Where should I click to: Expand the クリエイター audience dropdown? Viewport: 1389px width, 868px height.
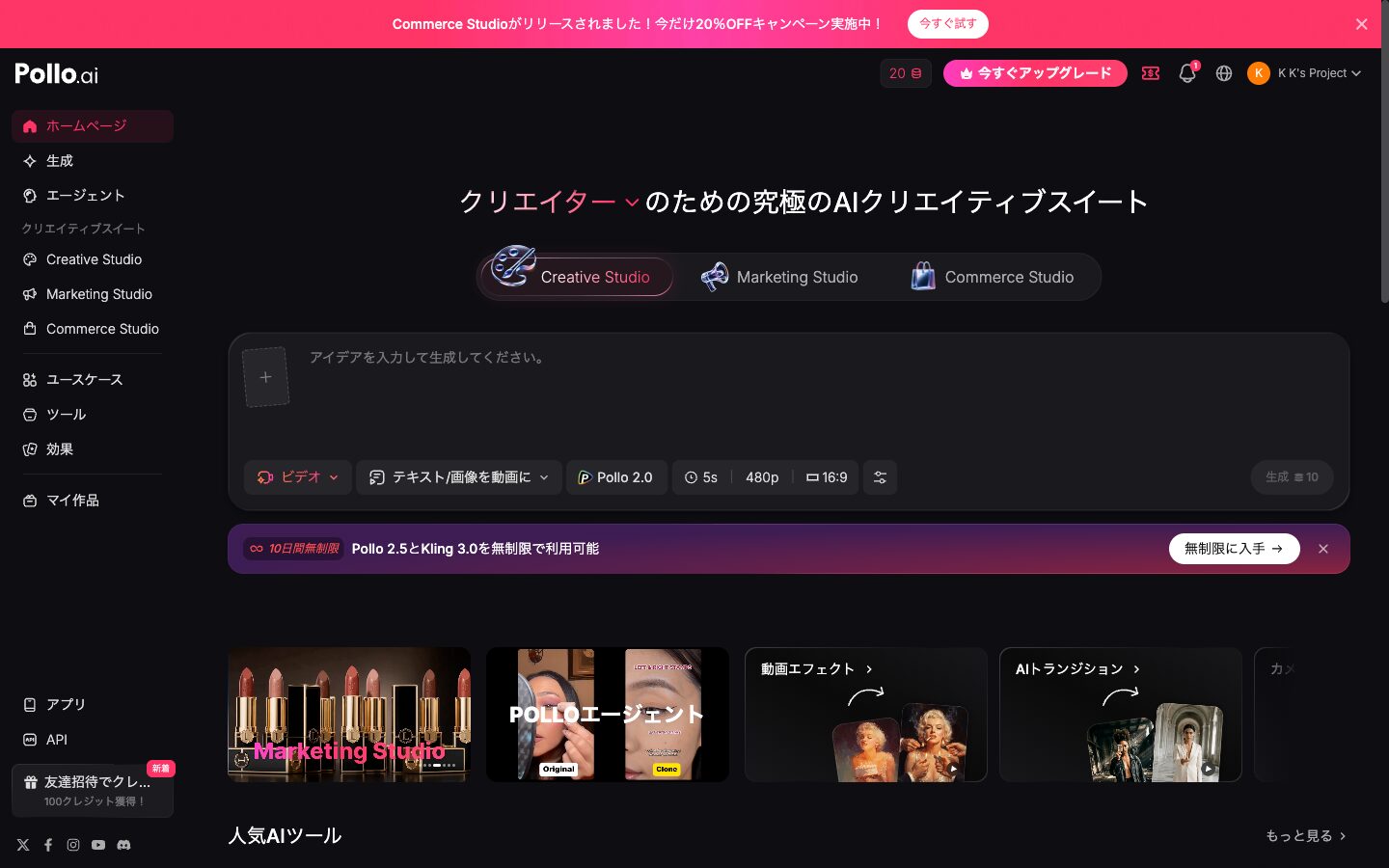549,202
